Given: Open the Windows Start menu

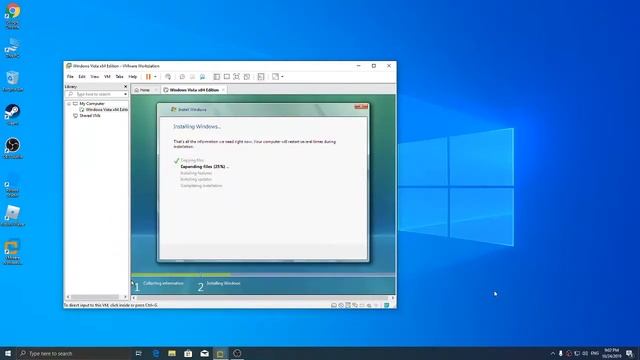Looking at the screenshot, I should (x=8, y=353).
